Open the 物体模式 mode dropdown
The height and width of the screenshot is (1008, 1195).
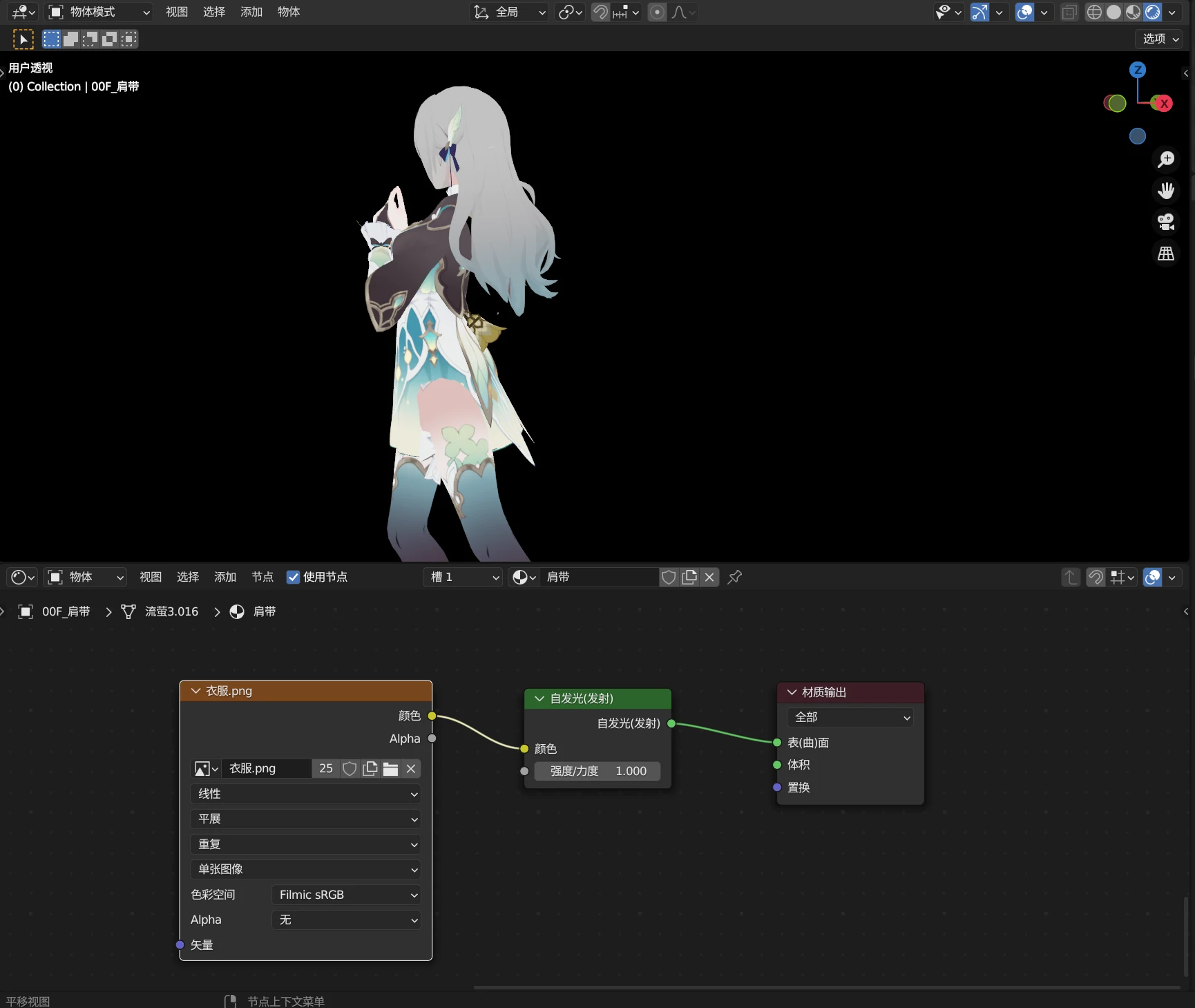(x=99, y=12)
